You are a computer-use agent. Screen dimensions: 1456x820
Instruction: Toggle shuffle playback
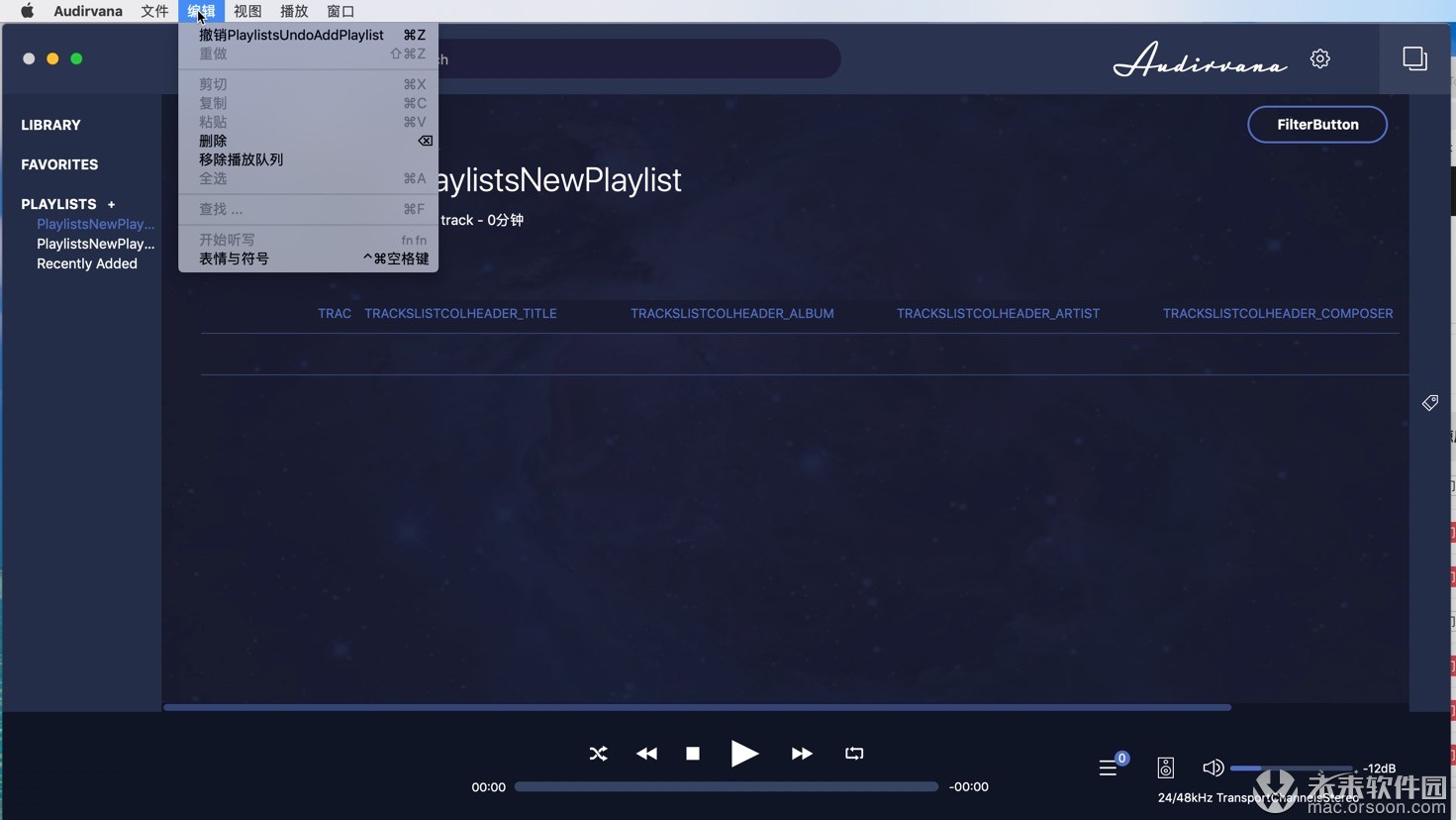tap(598, 754)
